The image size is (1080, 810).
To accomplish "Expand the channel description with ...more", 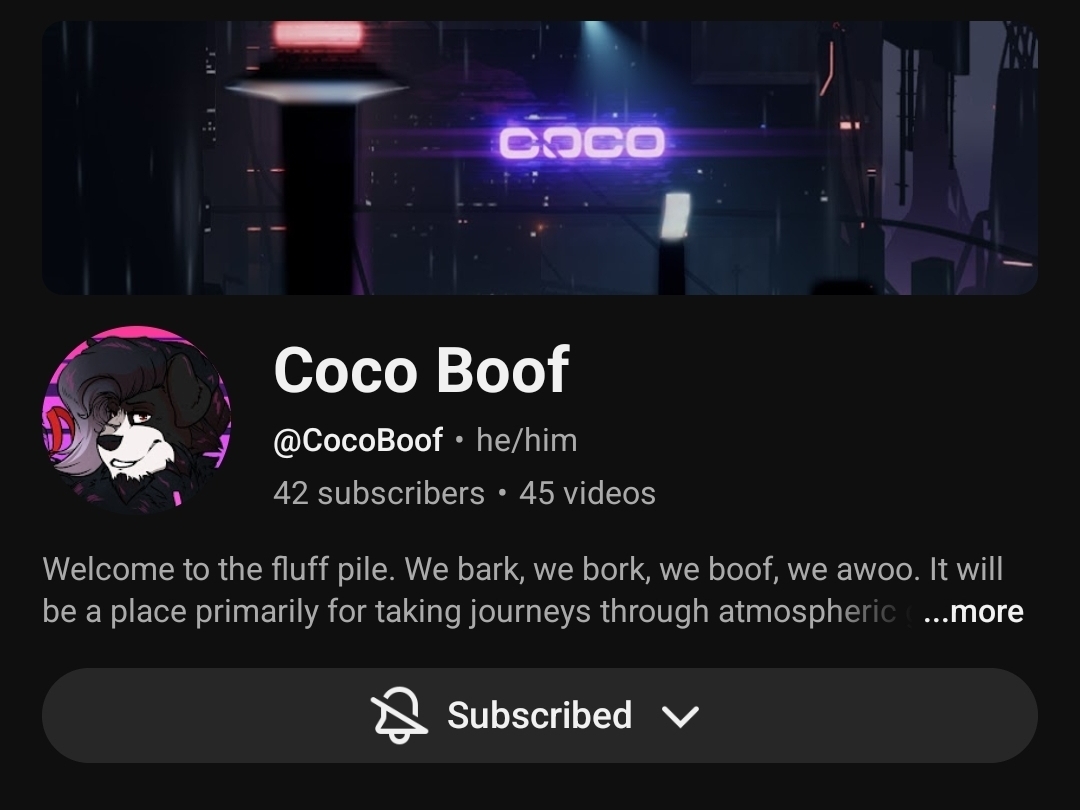I will click(973, 611).
